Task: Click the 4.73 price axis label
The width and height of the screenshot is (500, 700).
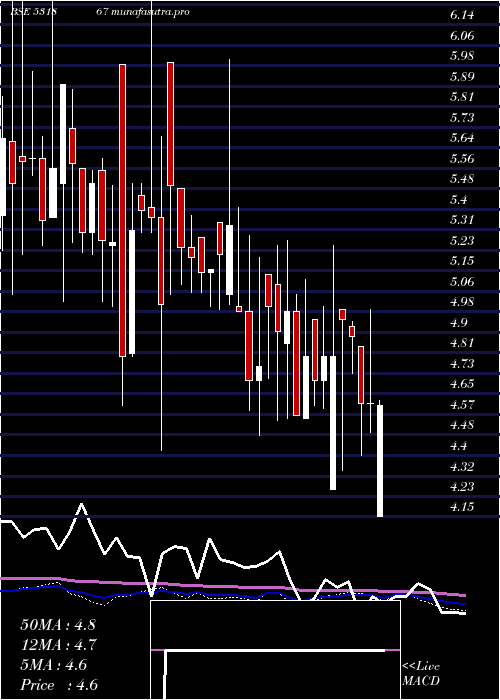Action: [x=462, y=364]
